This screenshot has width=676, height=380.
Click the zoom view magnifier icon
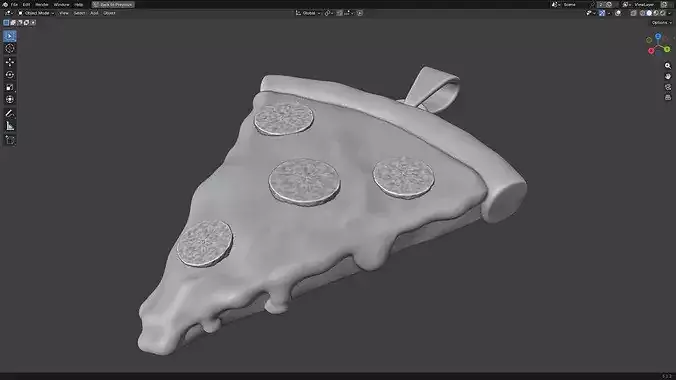(668, 66)
